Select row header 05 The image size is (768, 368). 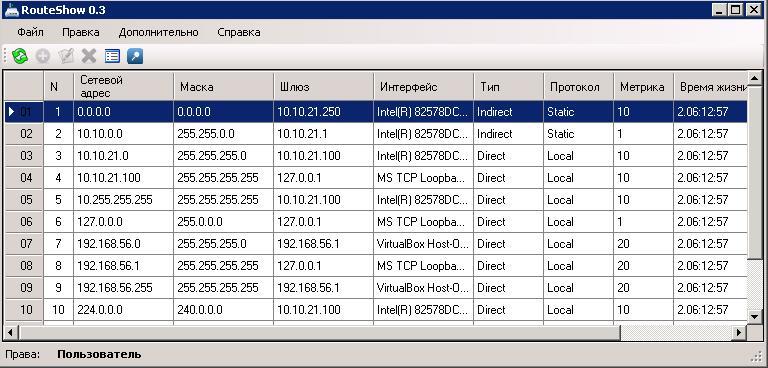[x=24, y=200]
